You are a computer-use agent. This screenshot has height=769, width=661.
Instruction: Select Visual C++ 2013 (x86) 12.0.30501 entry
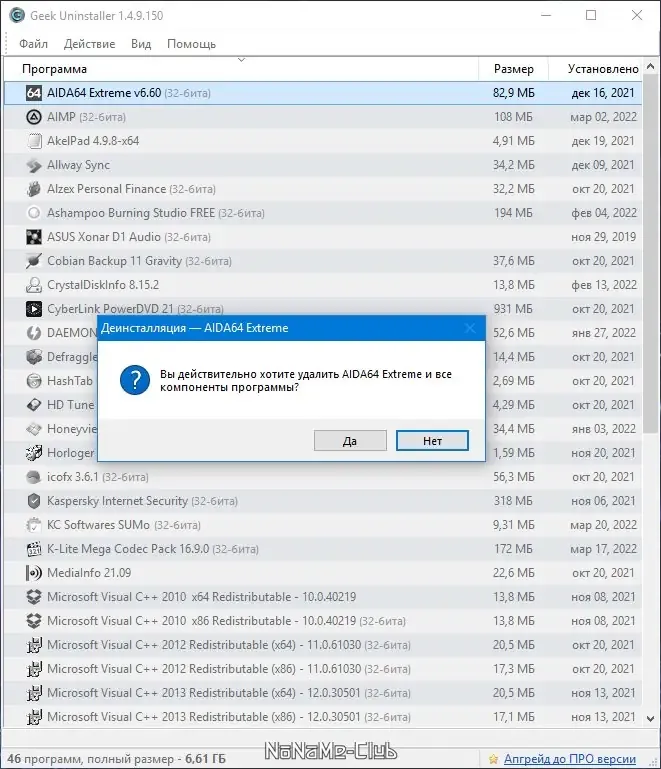pos(229,717)
